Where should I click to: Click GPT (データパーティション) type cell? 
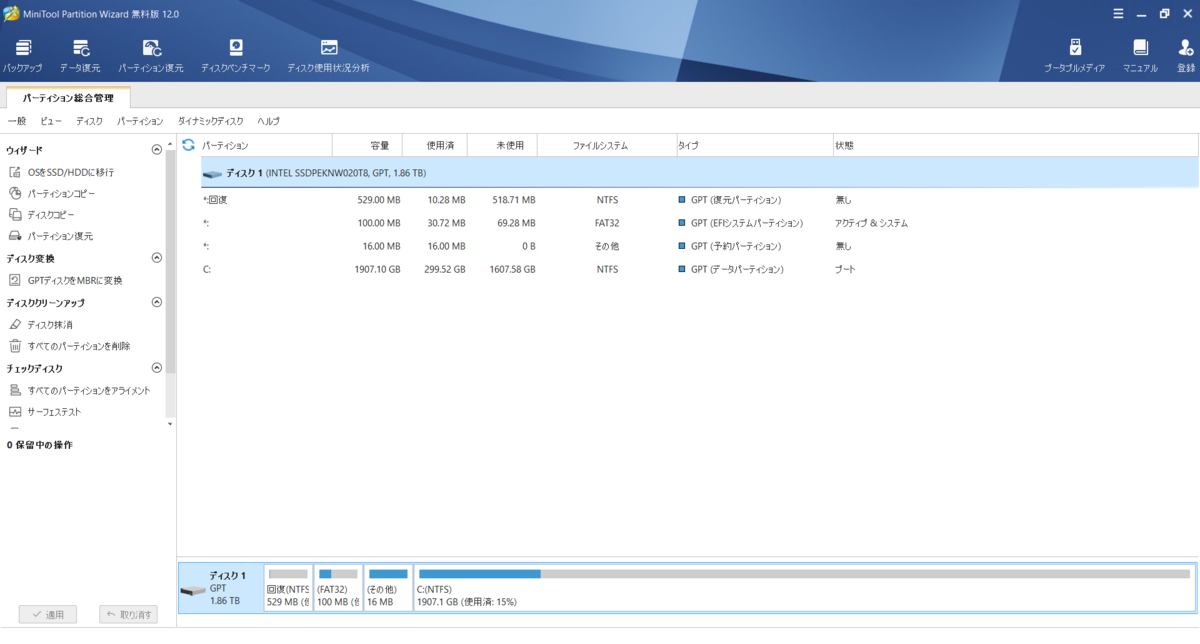tap(737, 269)
